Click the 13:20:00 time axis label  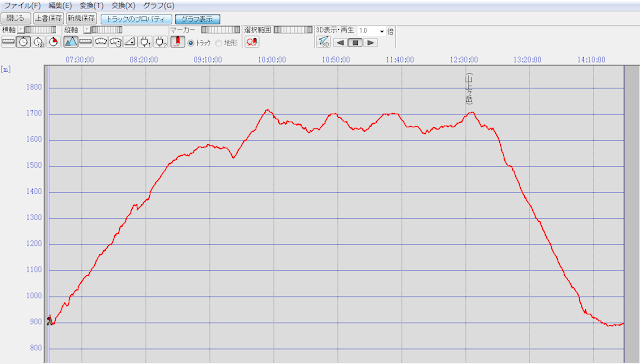[x=527, y=60]
